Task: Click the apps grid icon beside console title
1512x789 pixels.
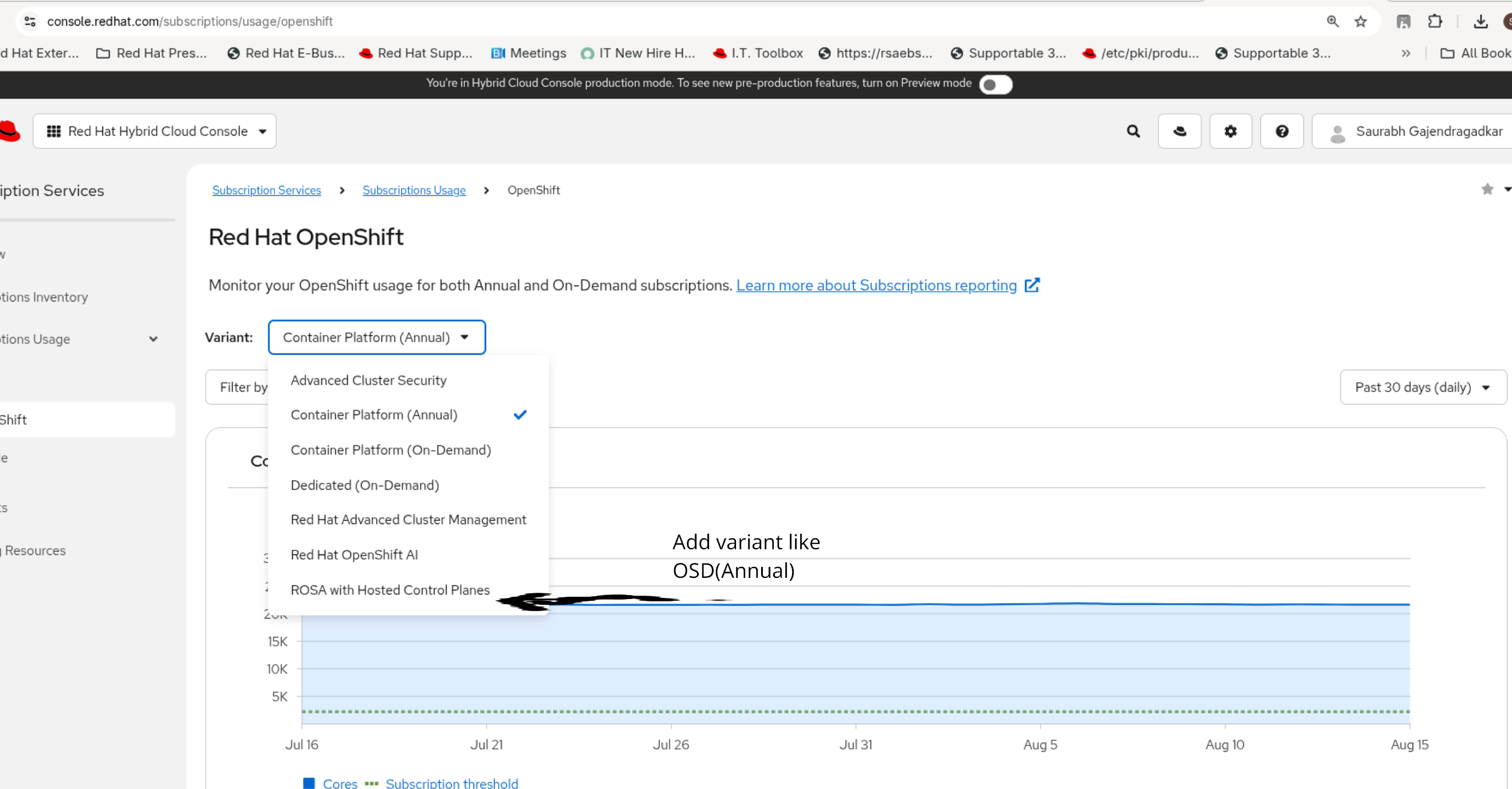Action: 53,131
